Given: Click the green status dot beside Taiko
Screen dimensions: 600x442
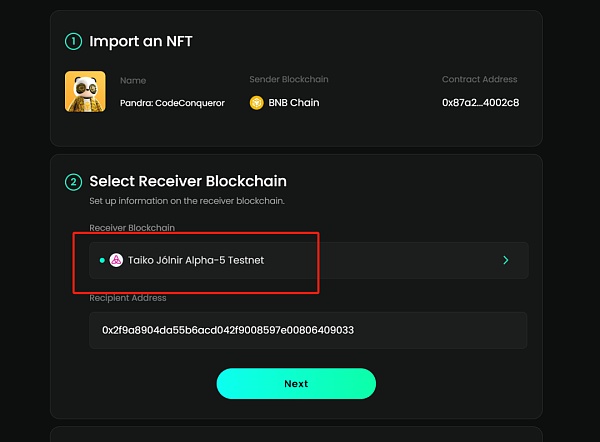Looking at the screenshot, I should click(102, 260).
